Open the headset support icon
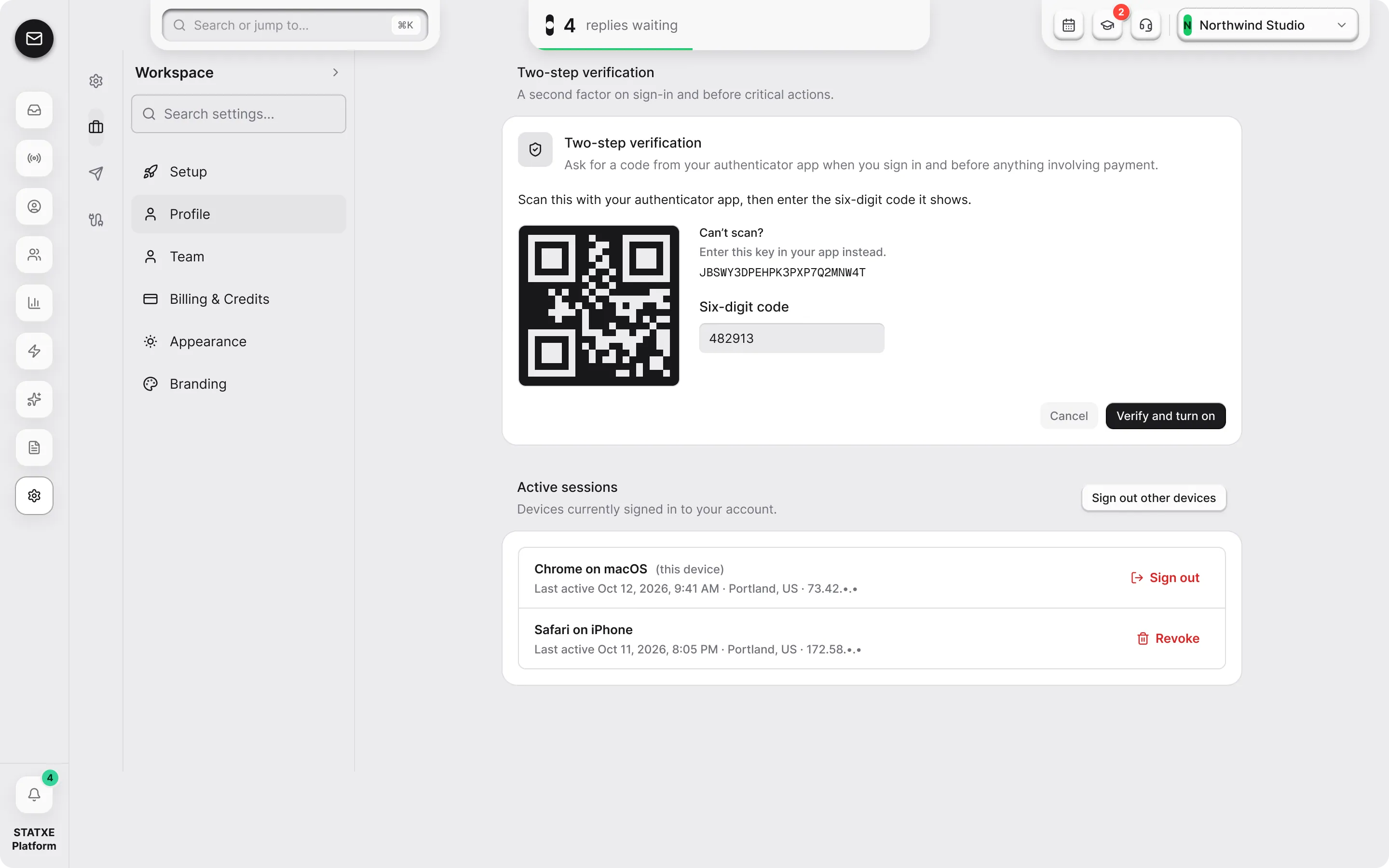Viewport: 1389px width, 868px height. pos(1145,25)
